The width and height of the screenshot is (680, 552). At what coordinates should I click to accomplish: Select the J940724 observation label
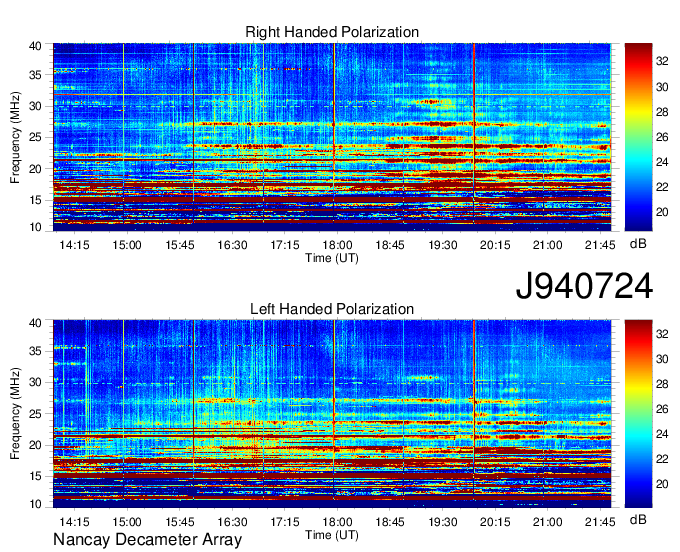click(584, 286)
